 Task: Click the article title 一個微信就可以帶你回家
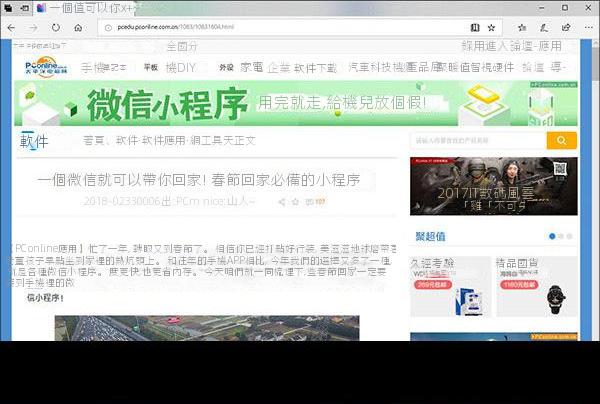tap(199, 180)
